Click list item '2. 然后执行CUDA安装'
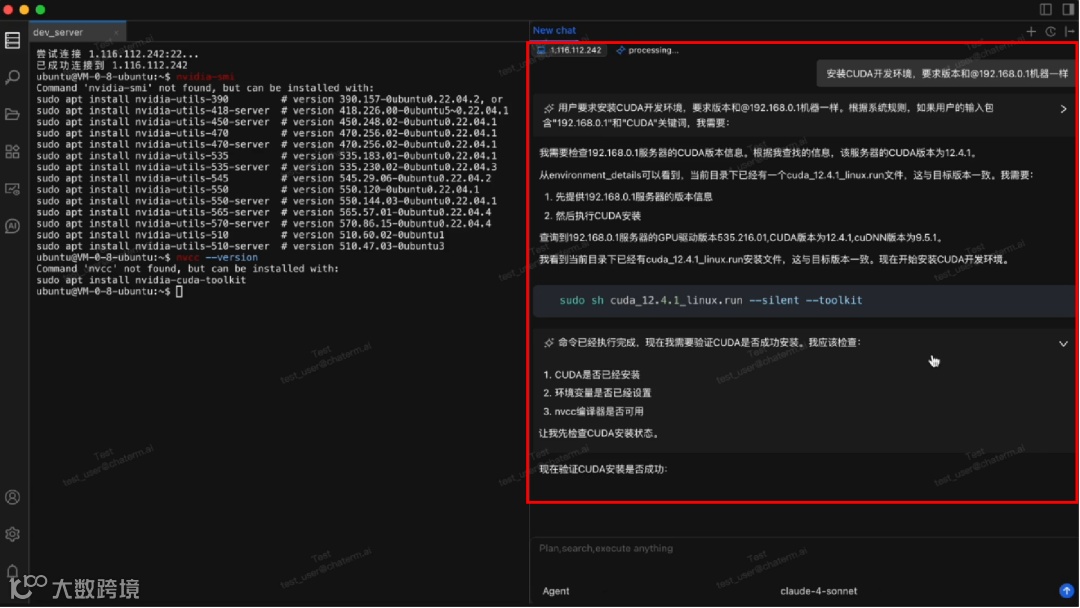This screenshot has width=1080, height=608. 592,216
